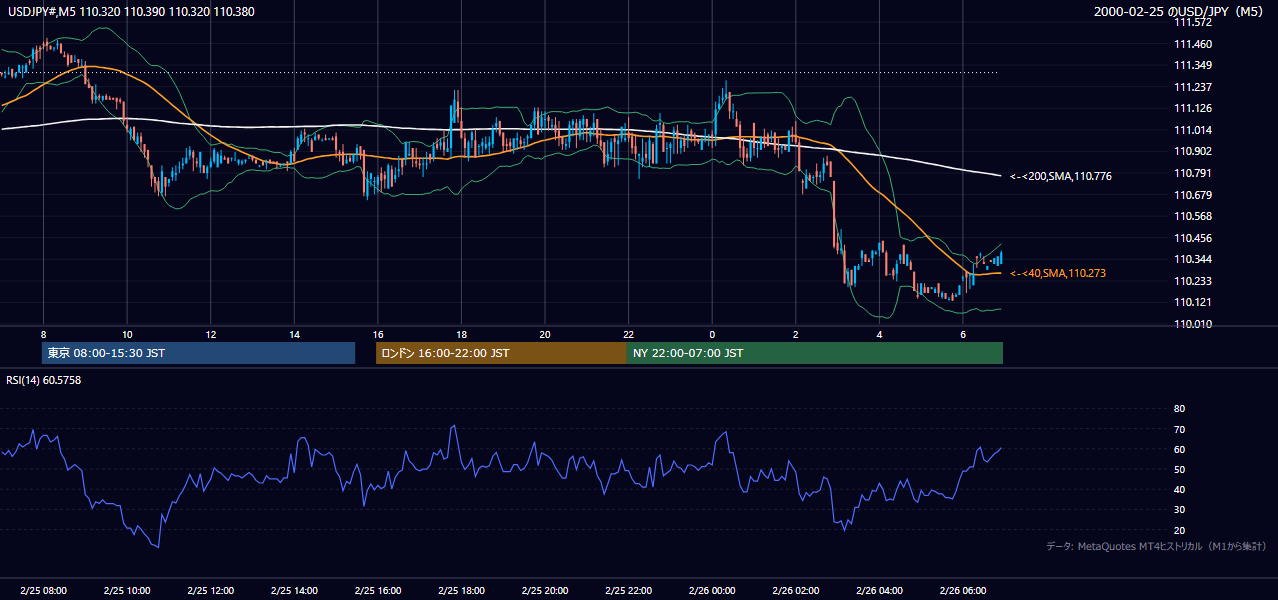Image resolution: width=1278 pixels, height=600 pixels.
Task: Click hour marker 18 under price chart
Action: [461, 334]
